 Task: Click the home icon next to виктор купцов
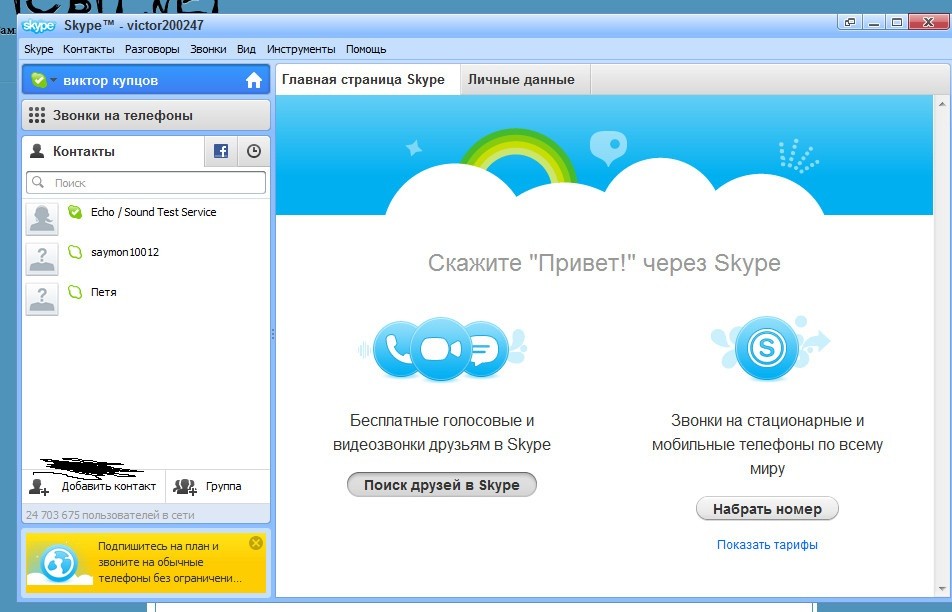tap(254, 80)
